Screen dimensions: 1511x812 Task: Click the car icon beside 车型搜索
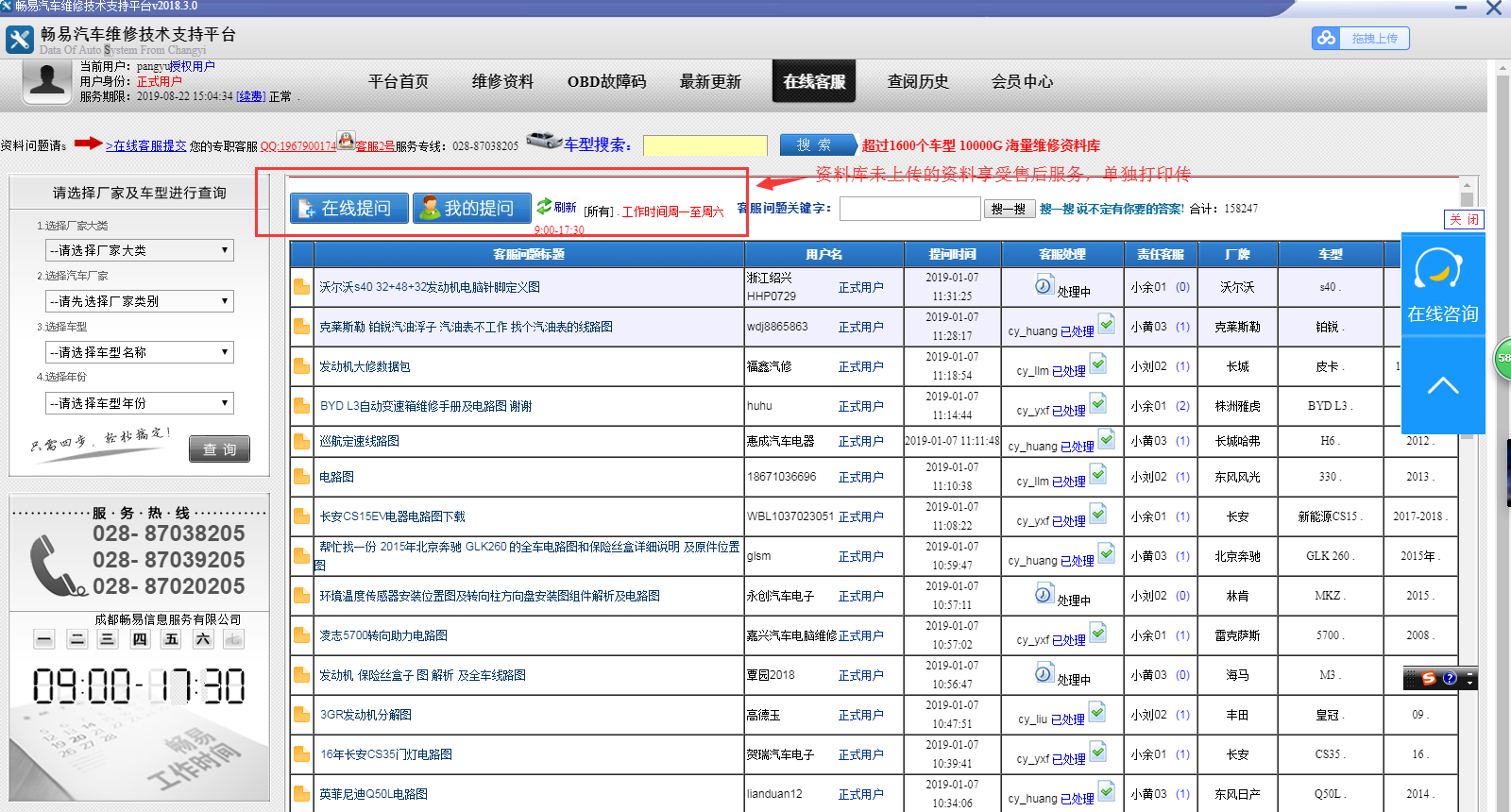(544, 141)
